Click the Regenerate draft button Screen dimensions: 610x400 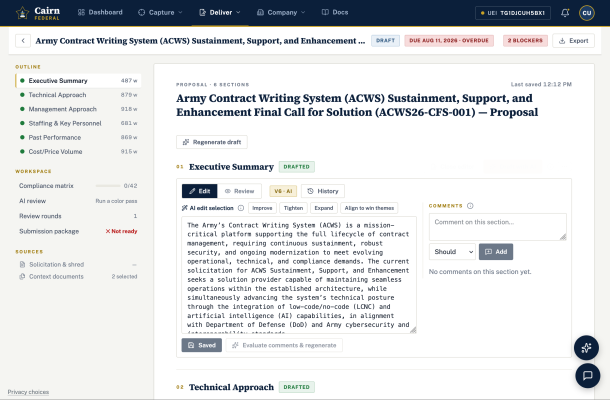[x=212, y=142]
